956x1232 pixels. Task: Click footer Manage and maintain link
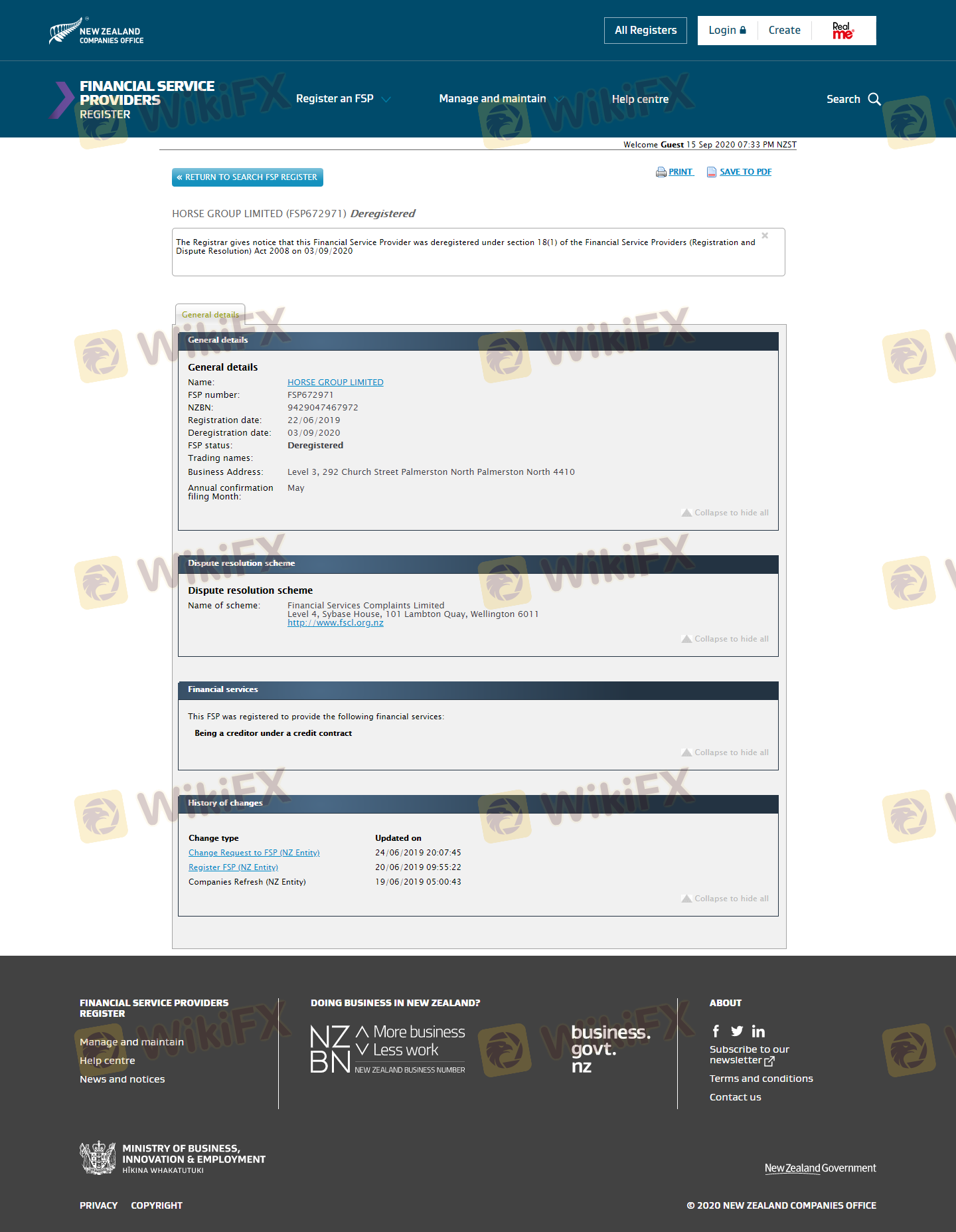click(131, 1042)
